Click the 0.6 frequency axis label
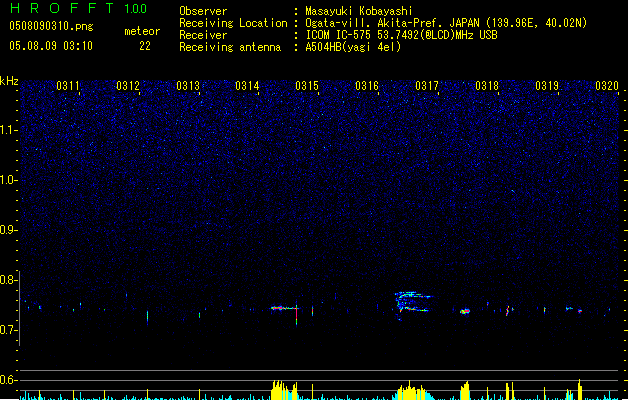The height and width of the screenshot is (400, 629). [x=8, y=380]
